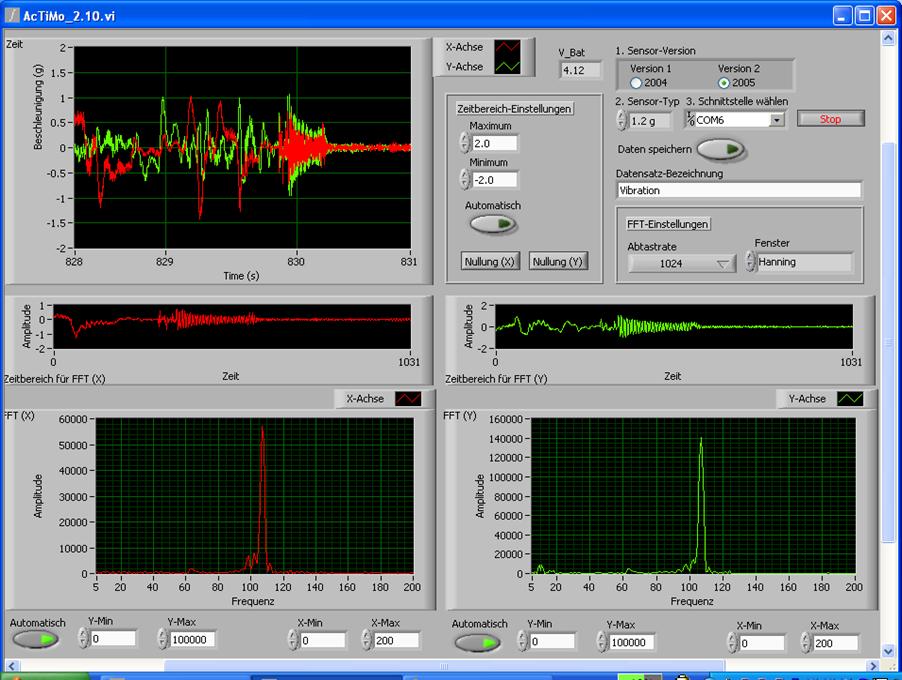
Task: Open the COM6 Schnittstelle dropdown
Action: coord(776,120)
